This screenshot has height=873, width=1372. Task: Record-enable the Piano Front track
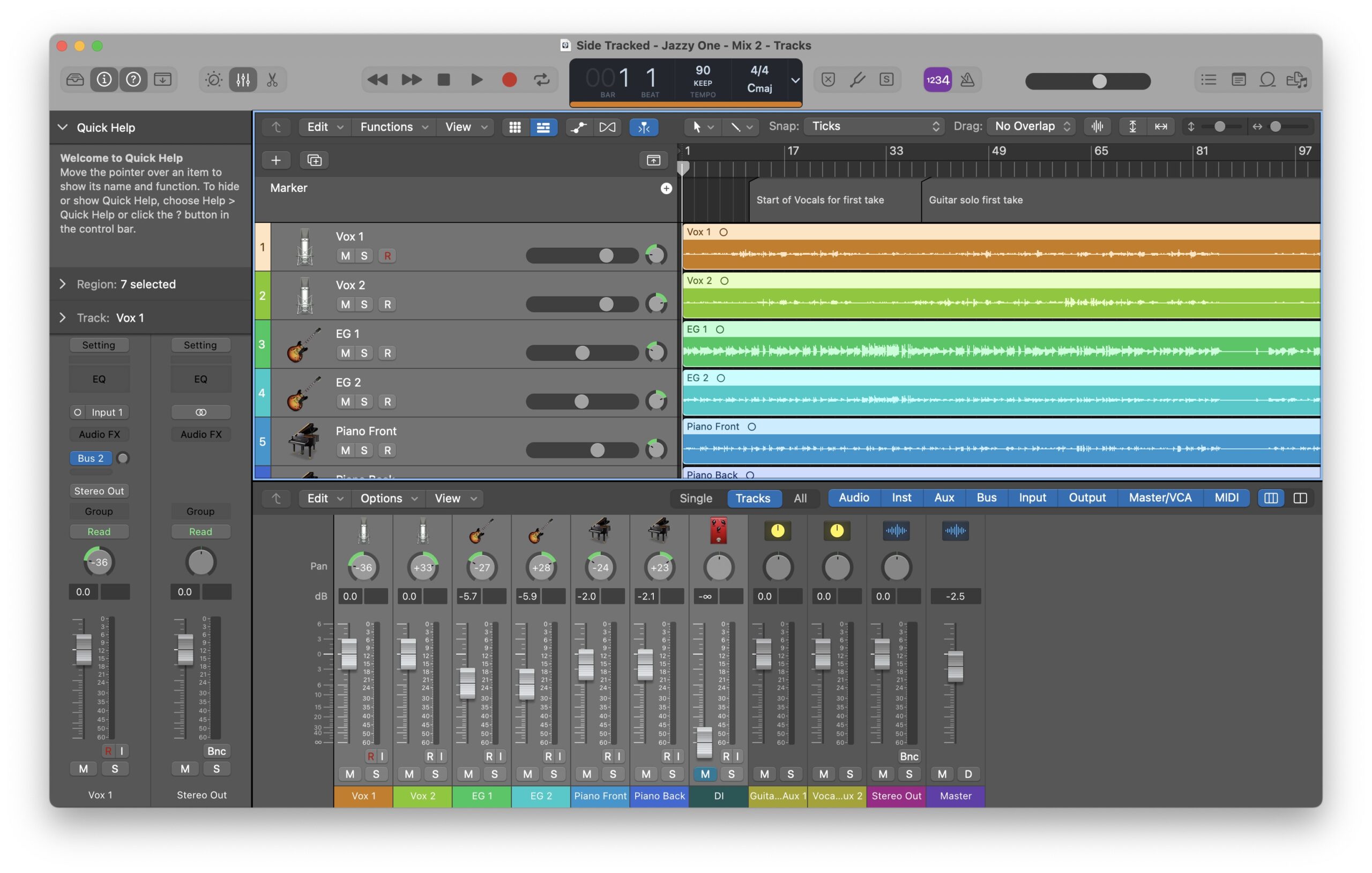coord(387,450)
